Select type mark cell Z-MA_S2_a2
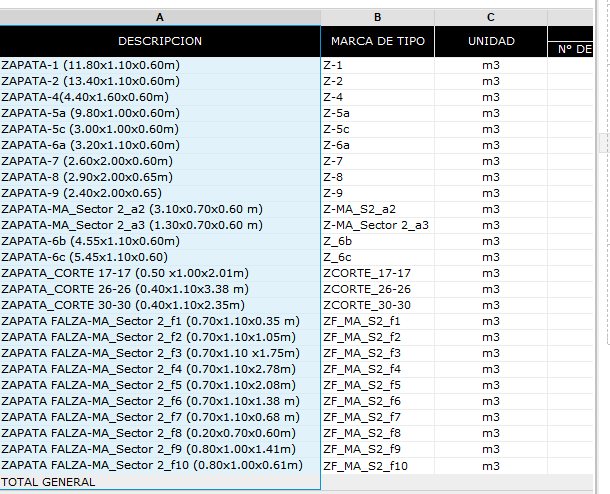Viewport: 610px width, 494px height. point(377,209)
